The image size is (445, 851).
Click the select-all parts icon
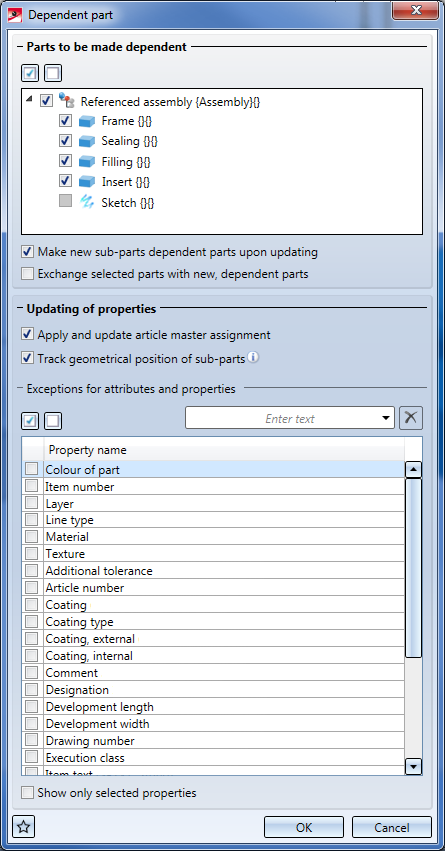pos(30,72)
